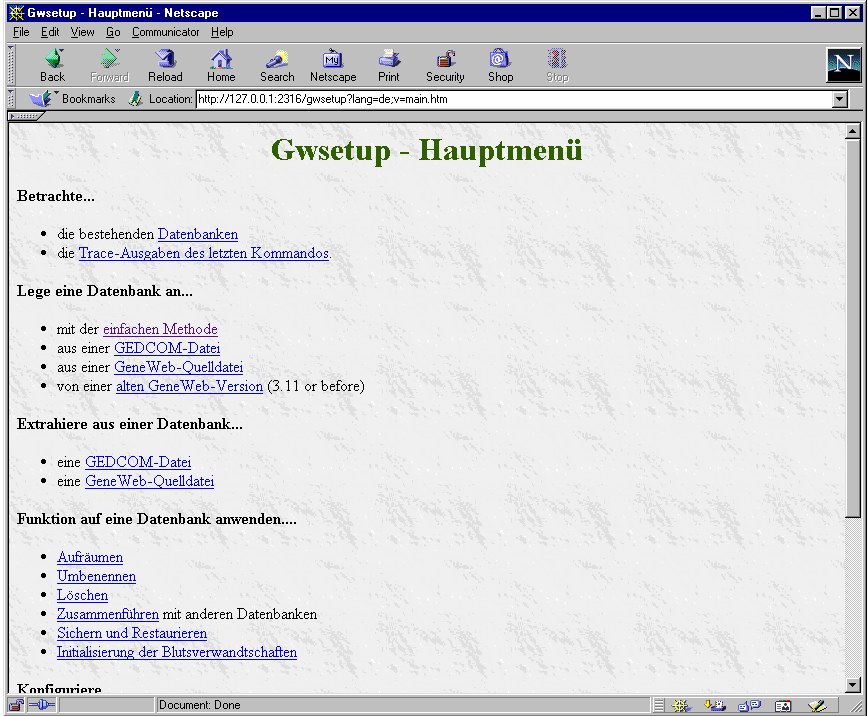The image size is (868, 716).
Task: Click the Forward toolbar icon
Action: (110, 59)
